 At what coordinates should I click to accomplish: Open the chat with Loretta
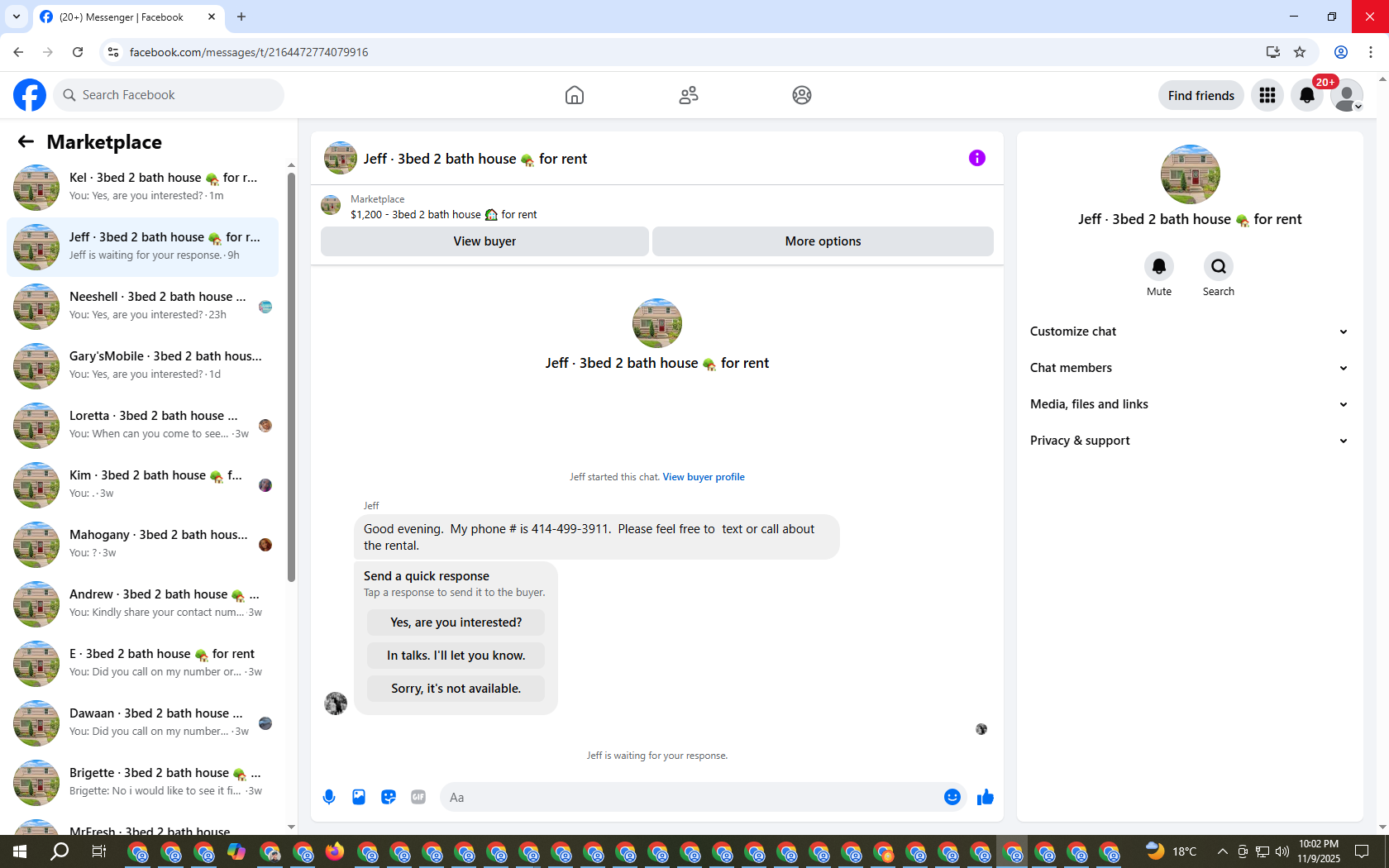tap(142, 425)
